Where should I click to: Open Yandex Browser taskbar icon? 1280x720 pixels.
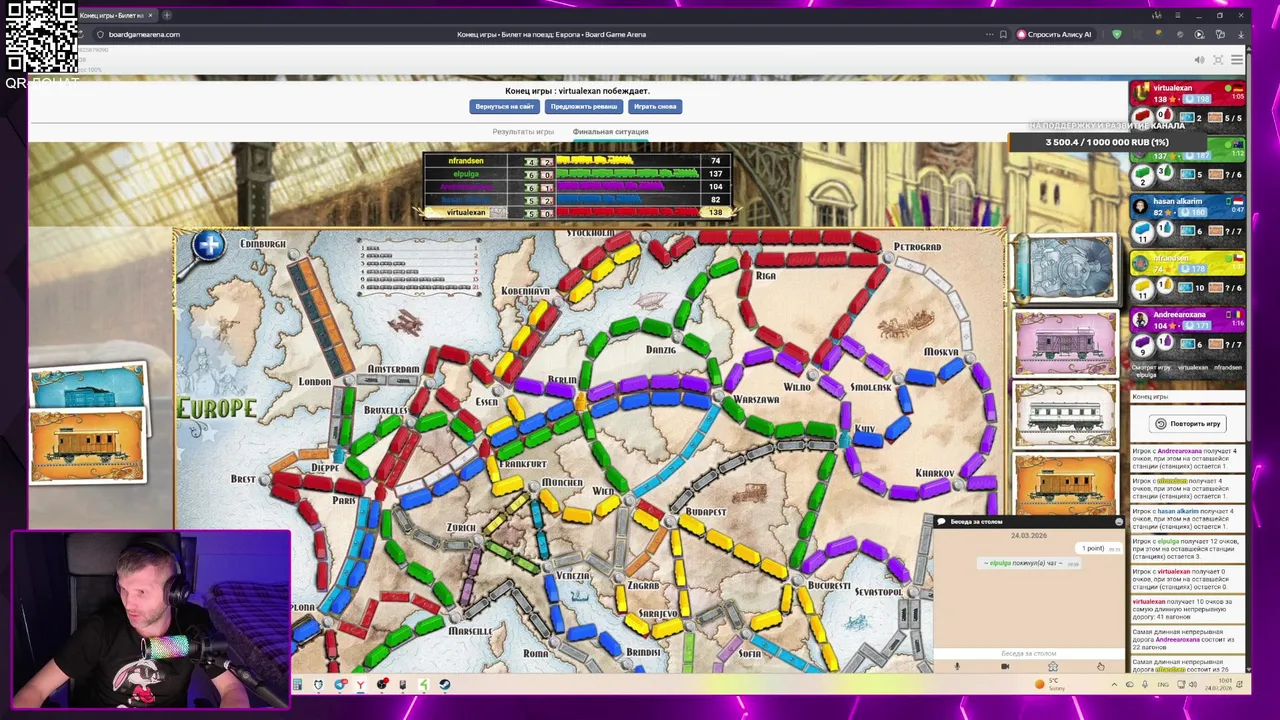click(x=360, y=685)
